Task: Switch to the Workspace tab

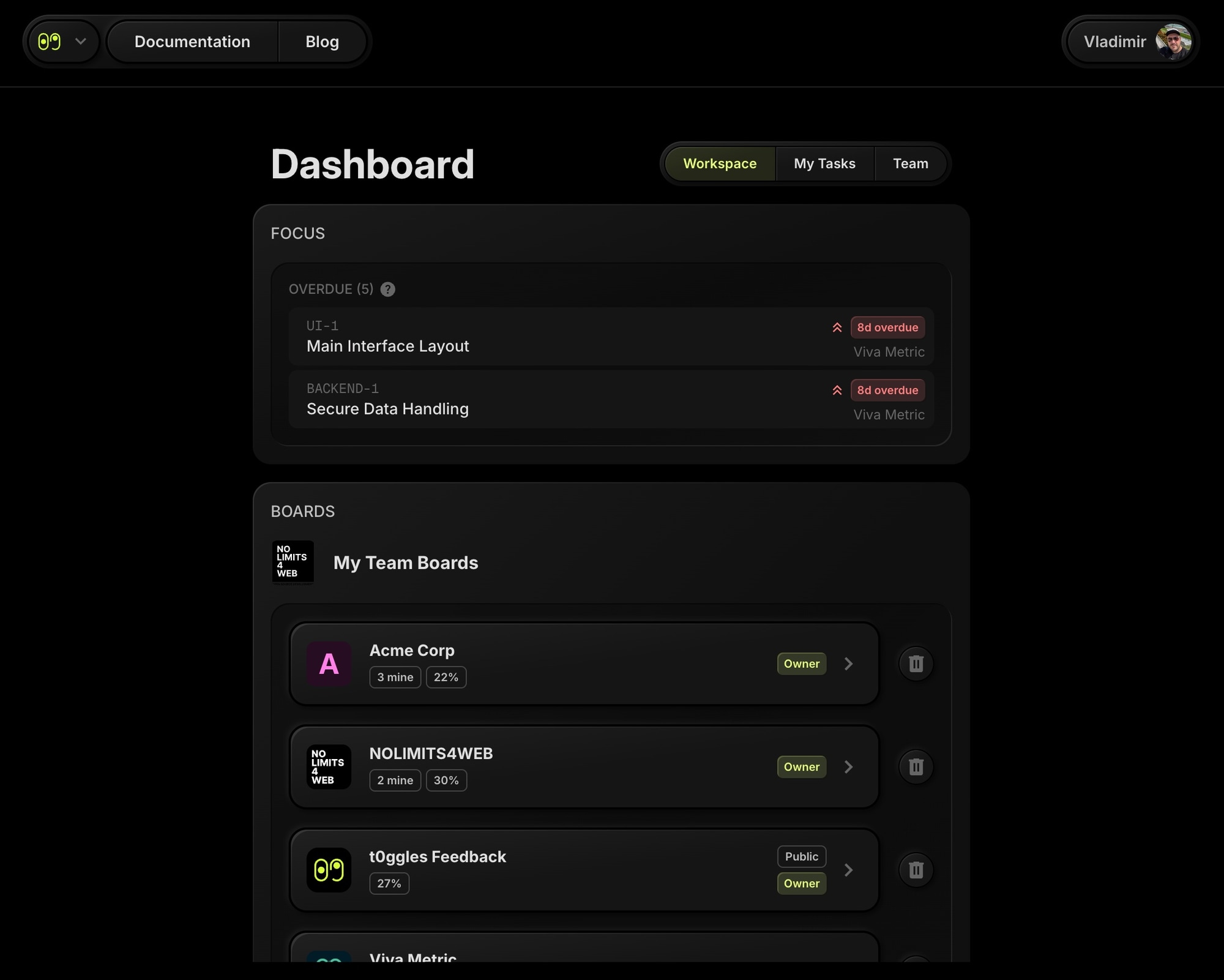Action: pyautogui.click(x=720, y=163)
